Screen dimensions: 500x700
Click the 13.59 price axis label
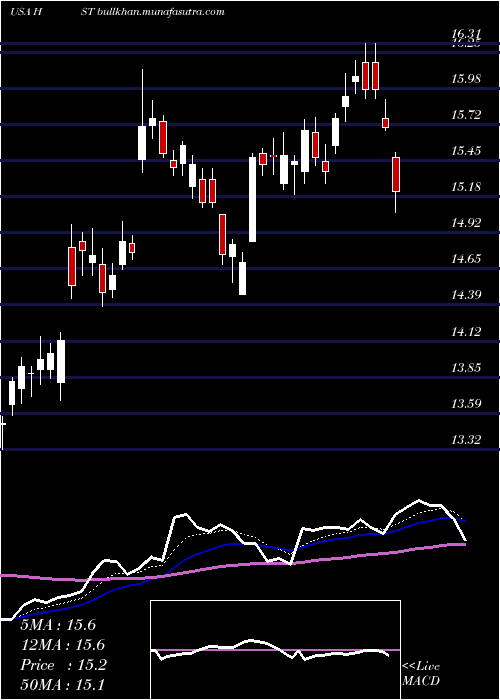point(466,404)
